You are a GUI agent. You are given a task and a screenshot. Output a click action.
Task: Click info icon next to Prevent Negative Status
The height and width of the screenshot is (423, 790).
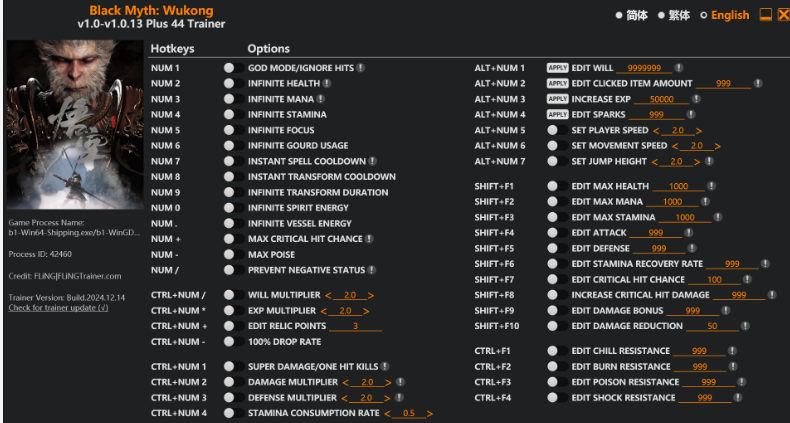click(x=372, y=270)
